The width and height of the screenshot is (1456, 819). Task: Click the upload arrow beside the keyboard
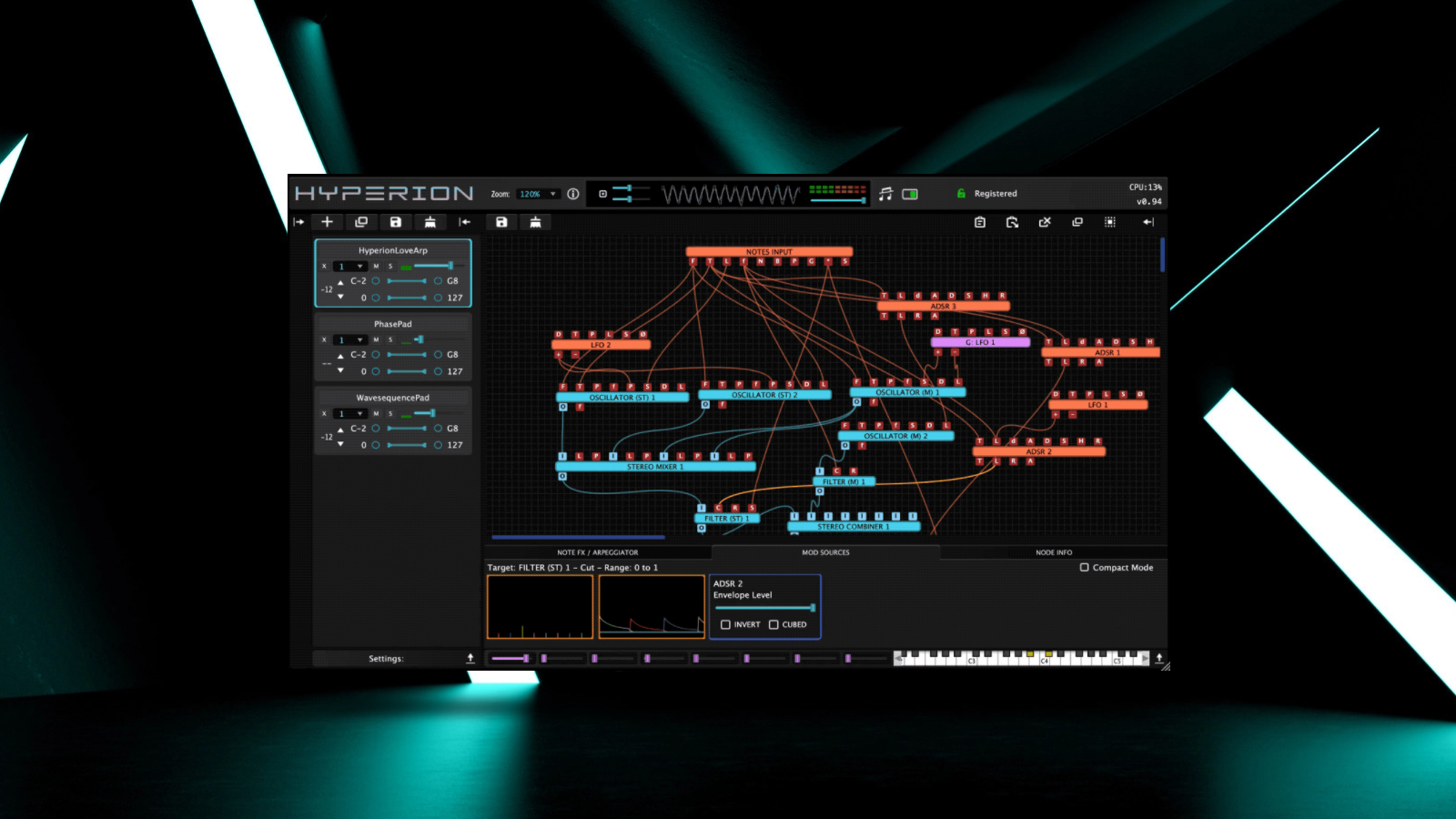(1158, 658)
